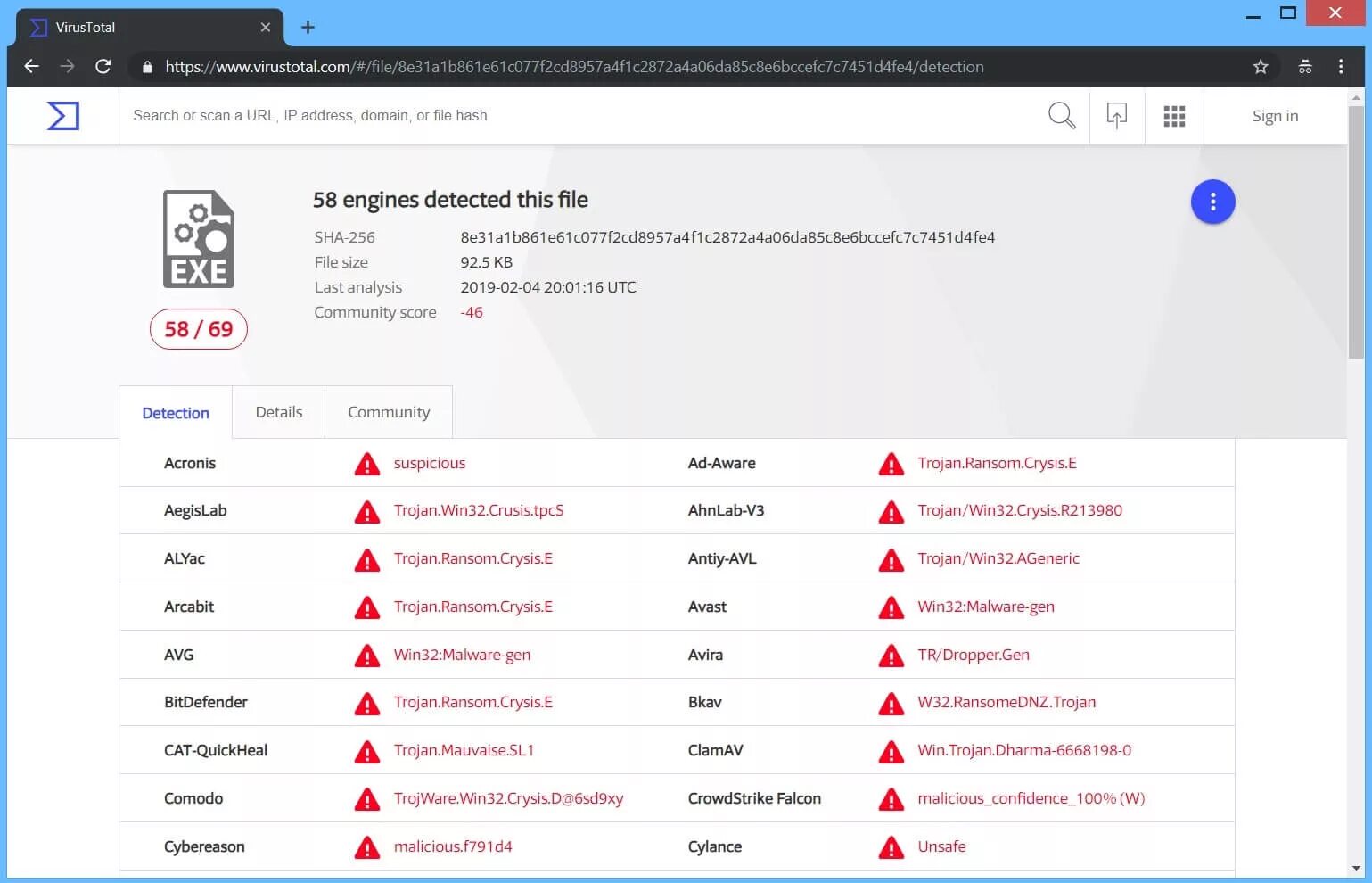Click the Win.Trojan.Dharma-6668198-0 result
This screenshot has height=883, width=1372.
(x=1024, y=750)
